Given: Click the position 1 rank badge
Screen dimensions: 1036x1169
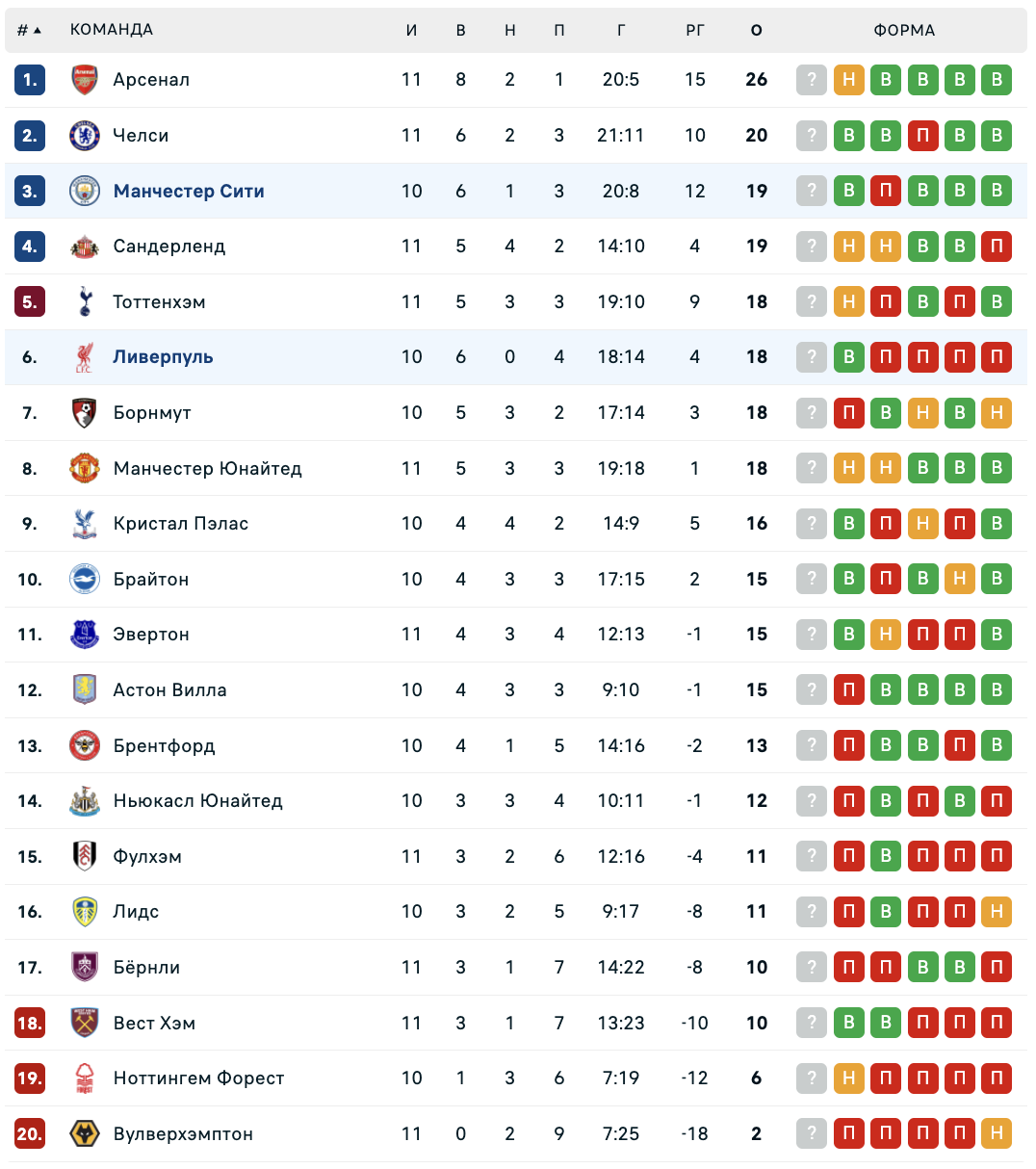Looking at the screenshot, I should click(30, 80).
